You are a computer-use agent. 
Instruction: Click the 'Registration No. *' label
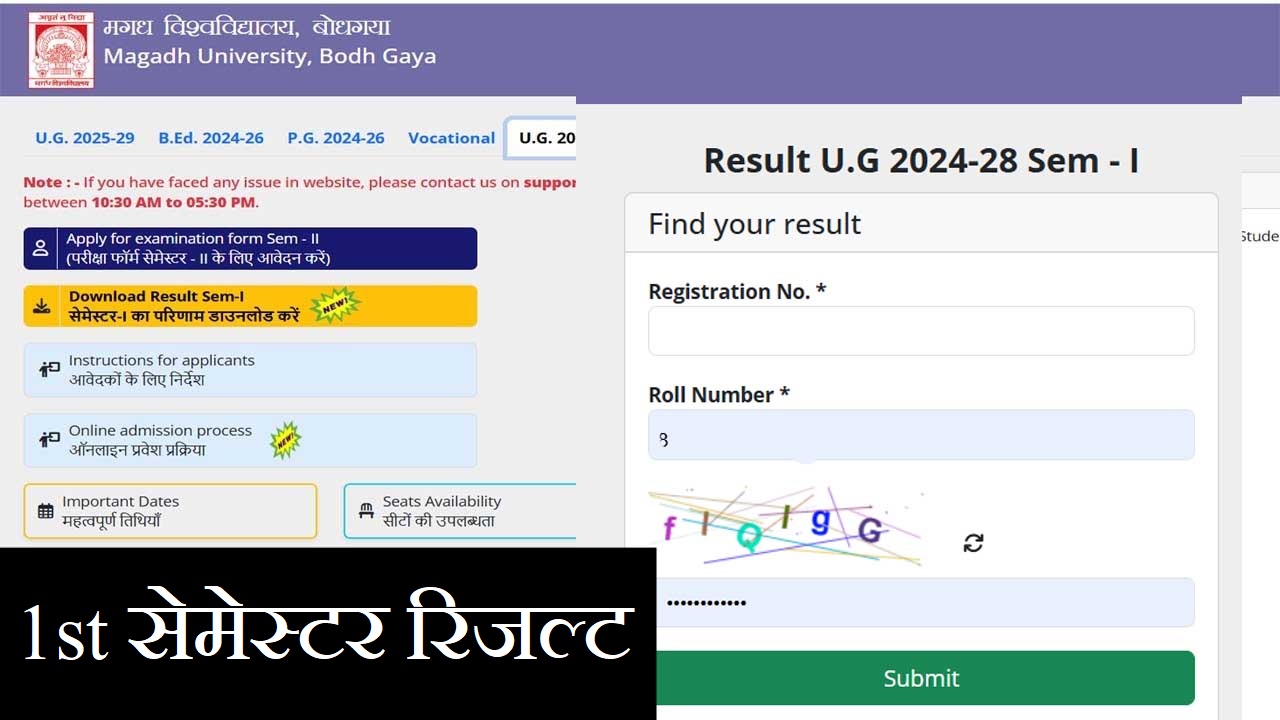pyautogui.click(x=737, y=291)
